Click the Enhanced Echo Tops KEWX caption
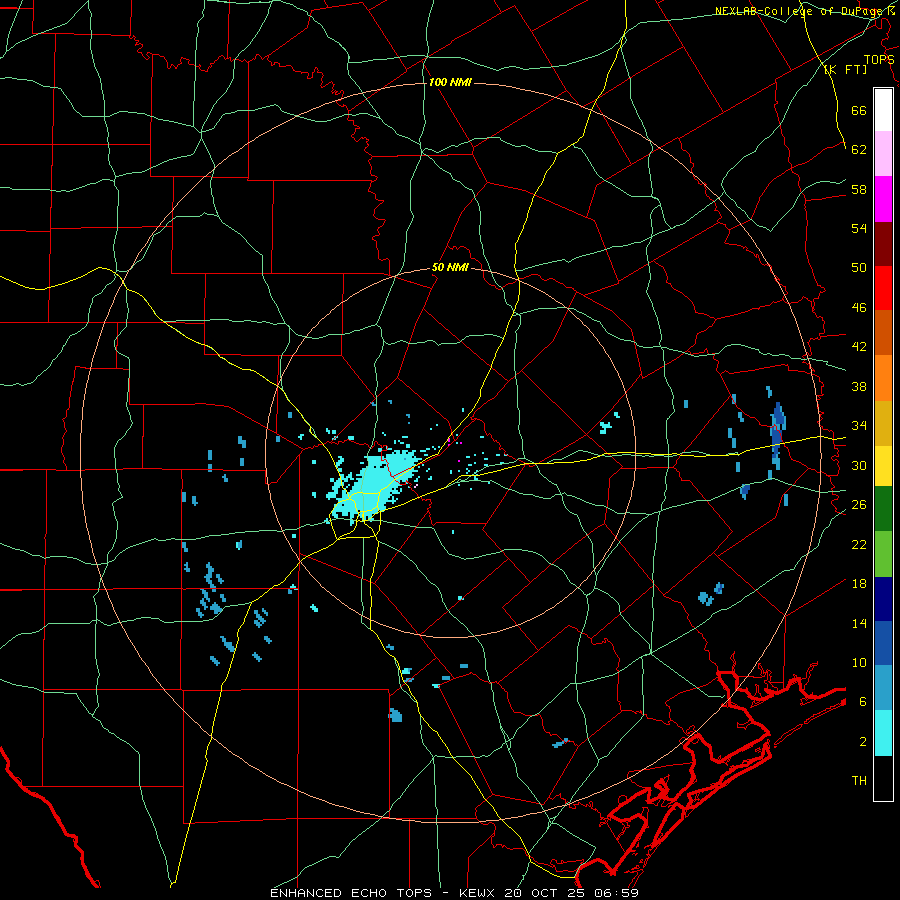Image resolution: width=900 pixels, height=900 pixels. (x=454, y=893)
